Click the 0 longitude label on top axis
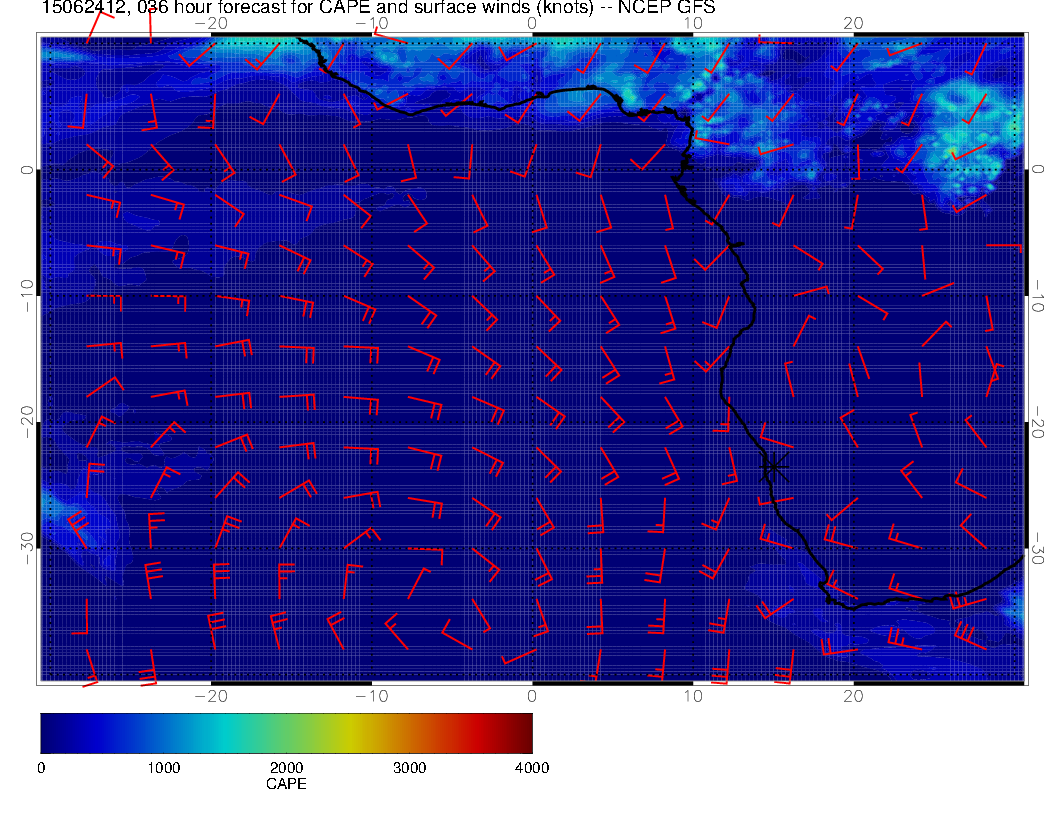 coord(532,23)
